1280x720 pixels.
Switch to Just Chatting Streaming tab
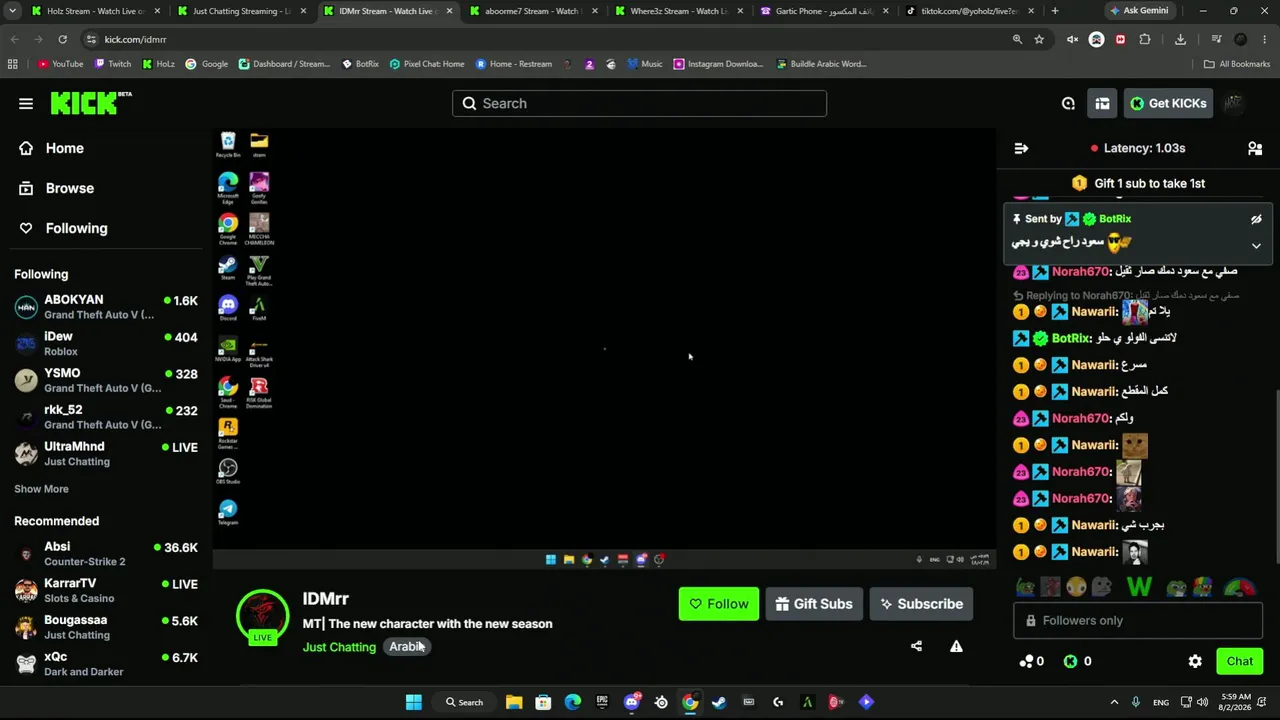click(x=241, y=11)
